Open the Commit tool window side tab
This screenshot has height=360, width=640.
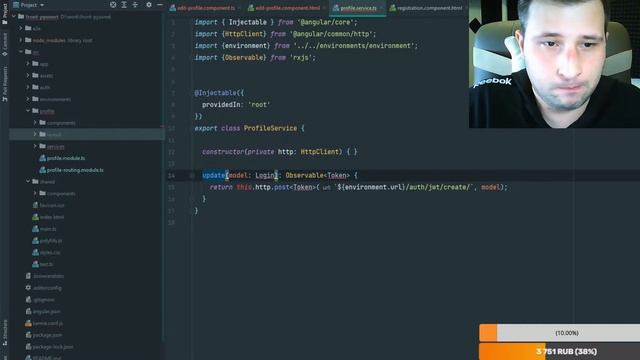[4, 44]
